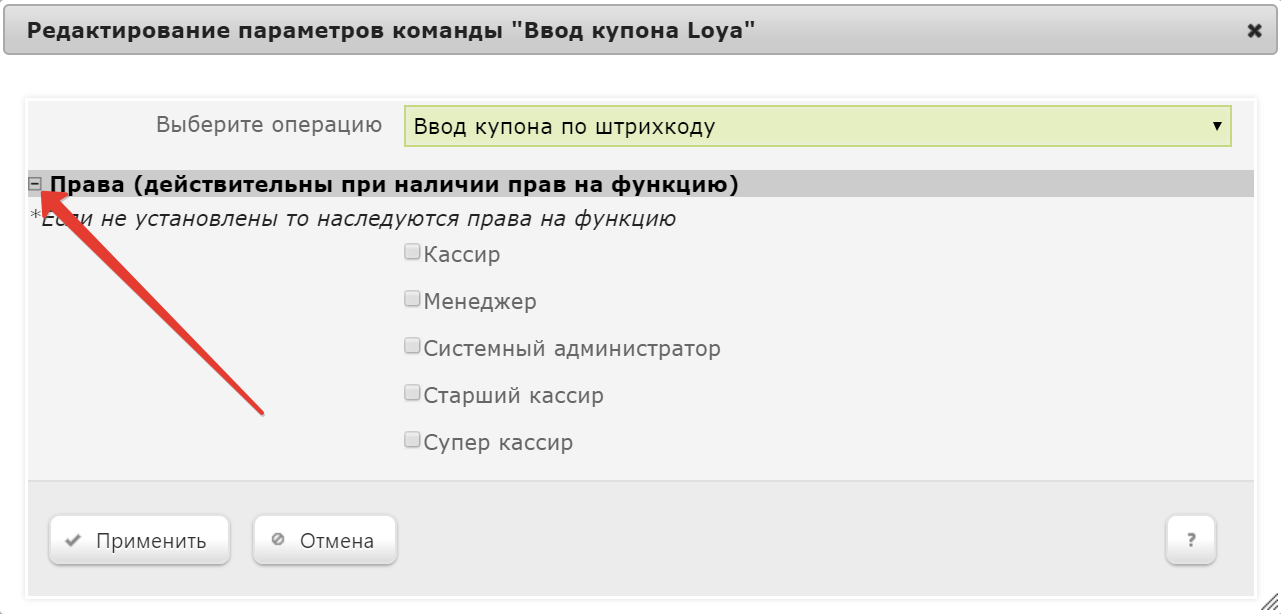
Task: Click the Кассир label text
Action: tap(462, 255)
